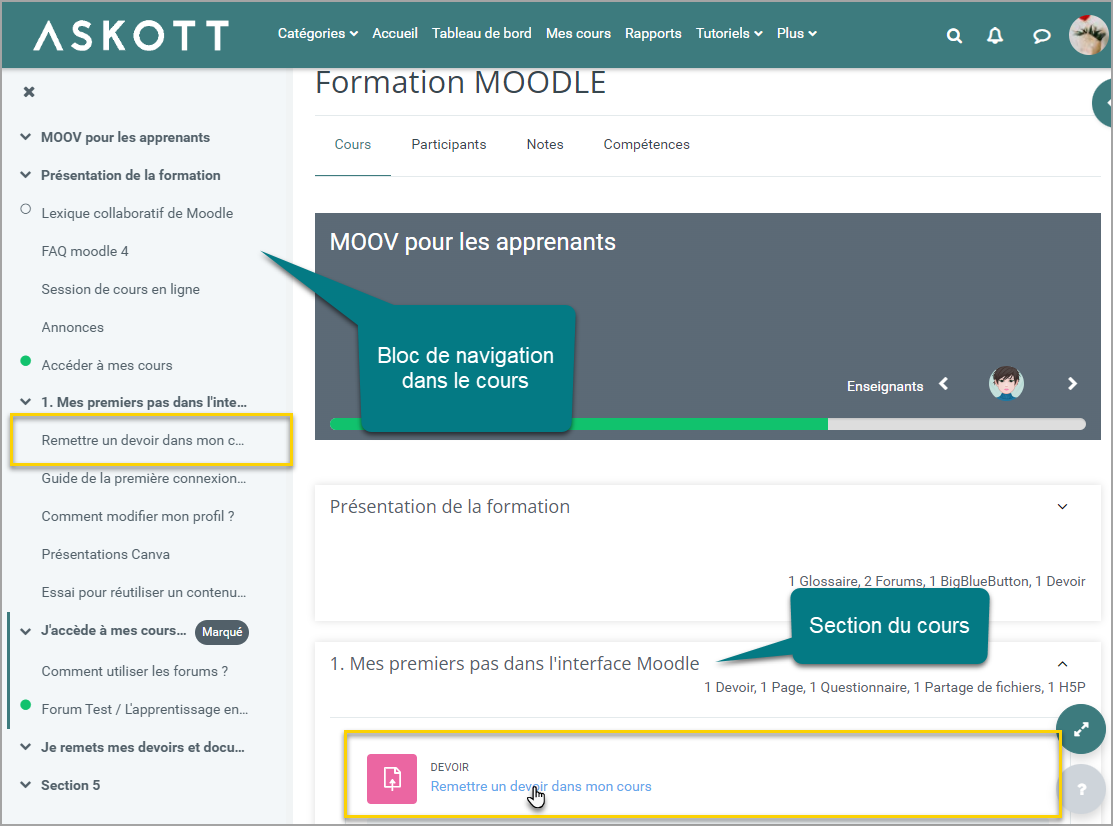Click Présentation de la formation section title
Viewport: 1113px width, 826px height.
[x=450, y=507]
